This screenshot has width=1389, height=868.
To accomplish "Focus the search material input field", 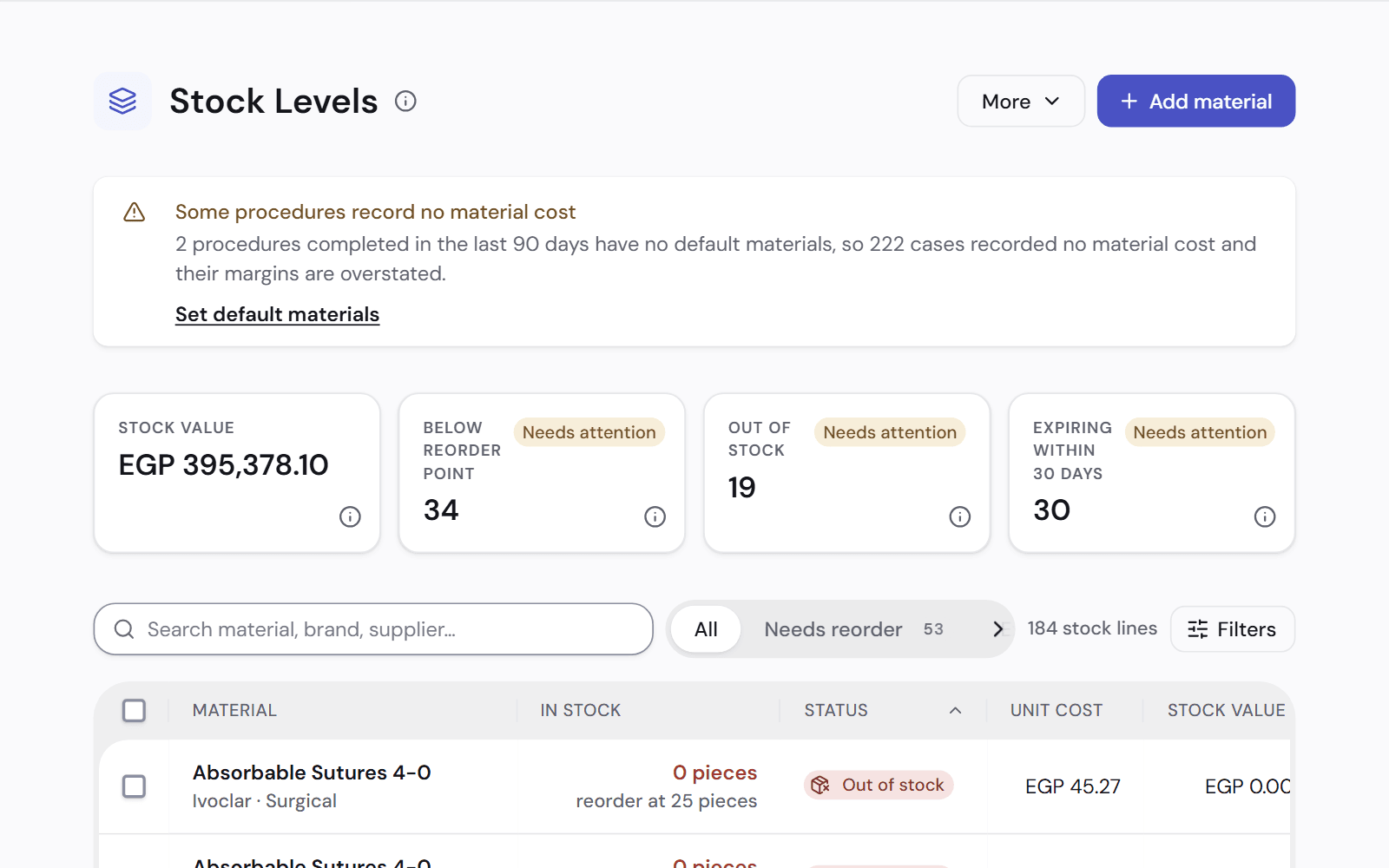I will (373, 629).
